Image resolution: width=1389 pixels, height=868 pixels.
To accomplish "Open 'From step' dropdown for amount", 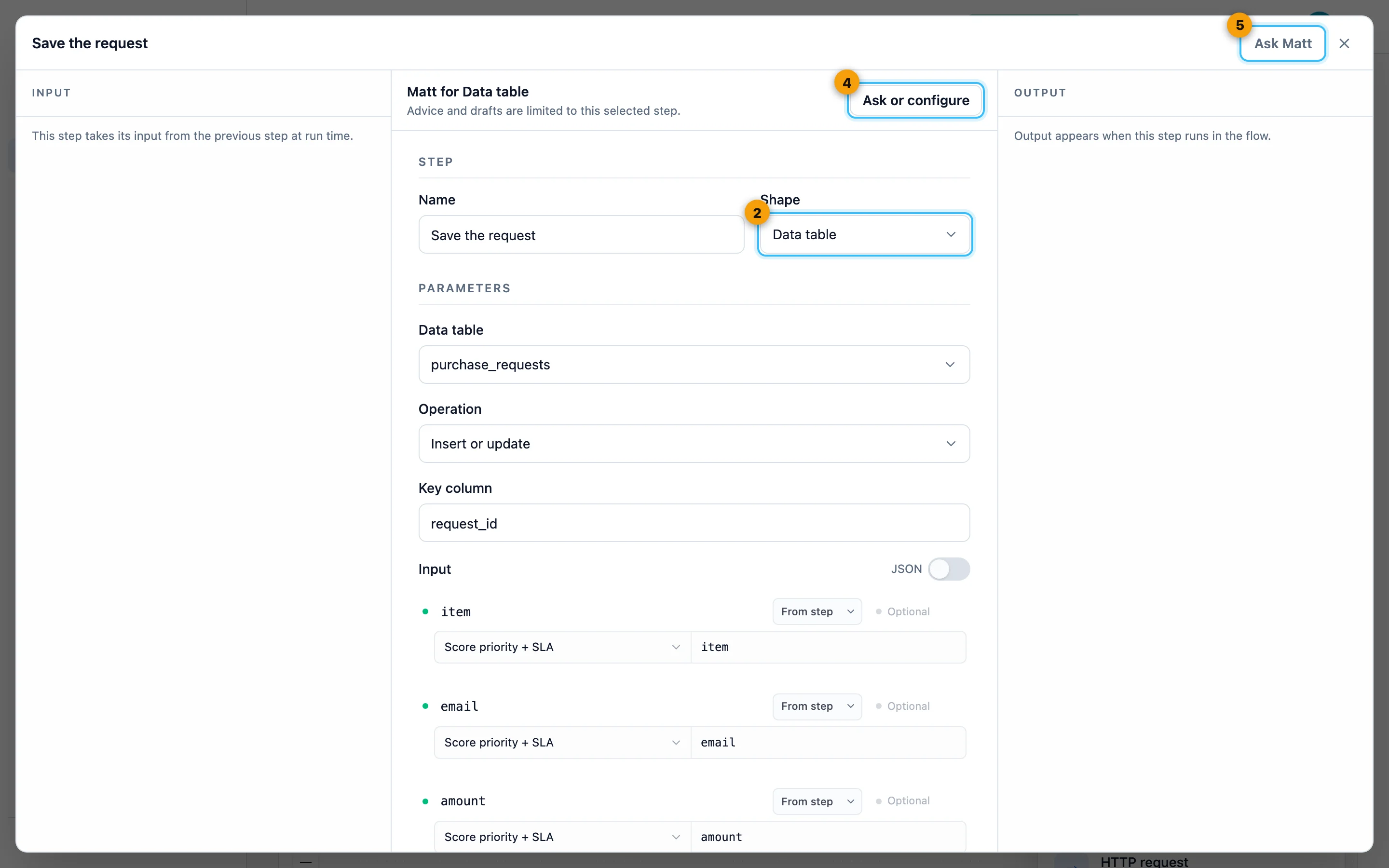I will 817,801.
